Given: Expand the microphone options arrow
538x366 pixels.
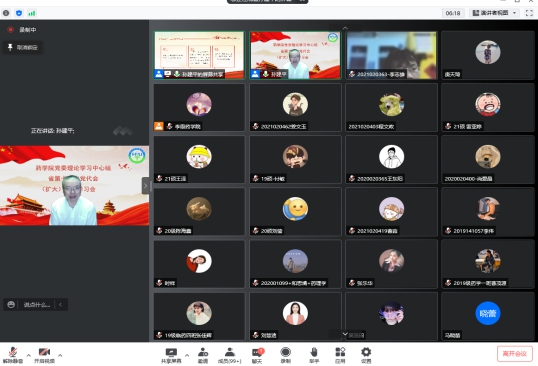Looking at the screenshot, I should coord(28,355).
